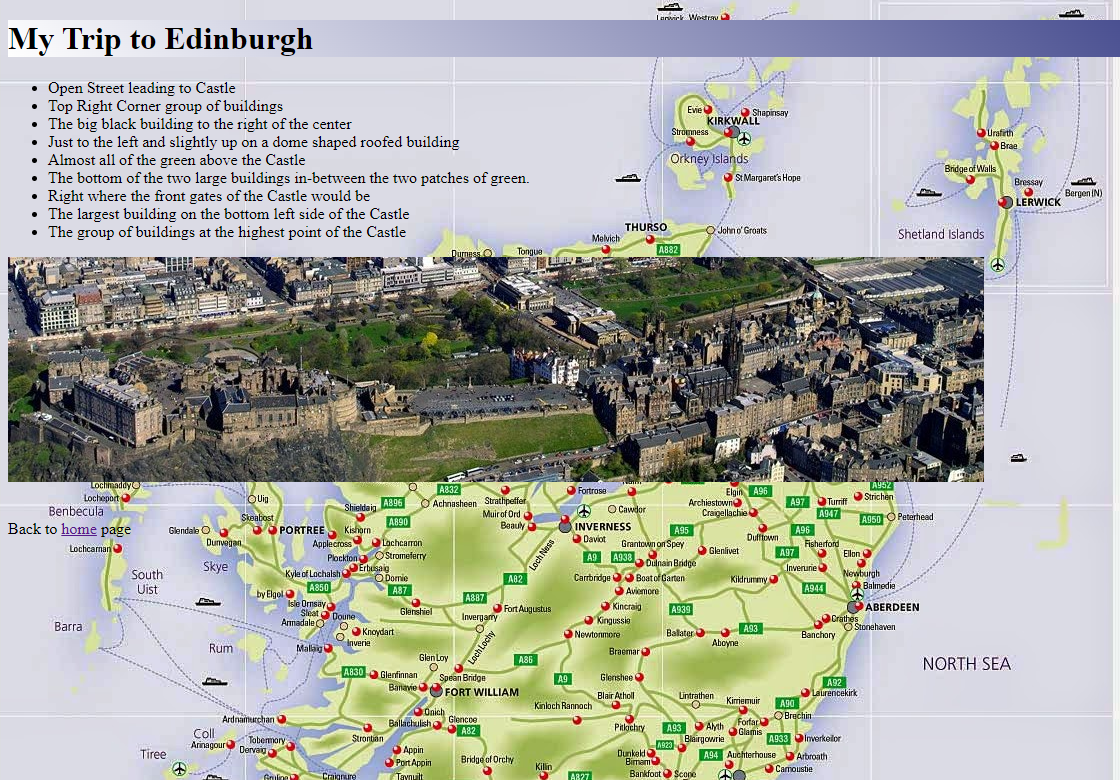The image size is (1120, 780).
Task: Select list item Top Right Corner group of buildings
Action: [165, 106]
